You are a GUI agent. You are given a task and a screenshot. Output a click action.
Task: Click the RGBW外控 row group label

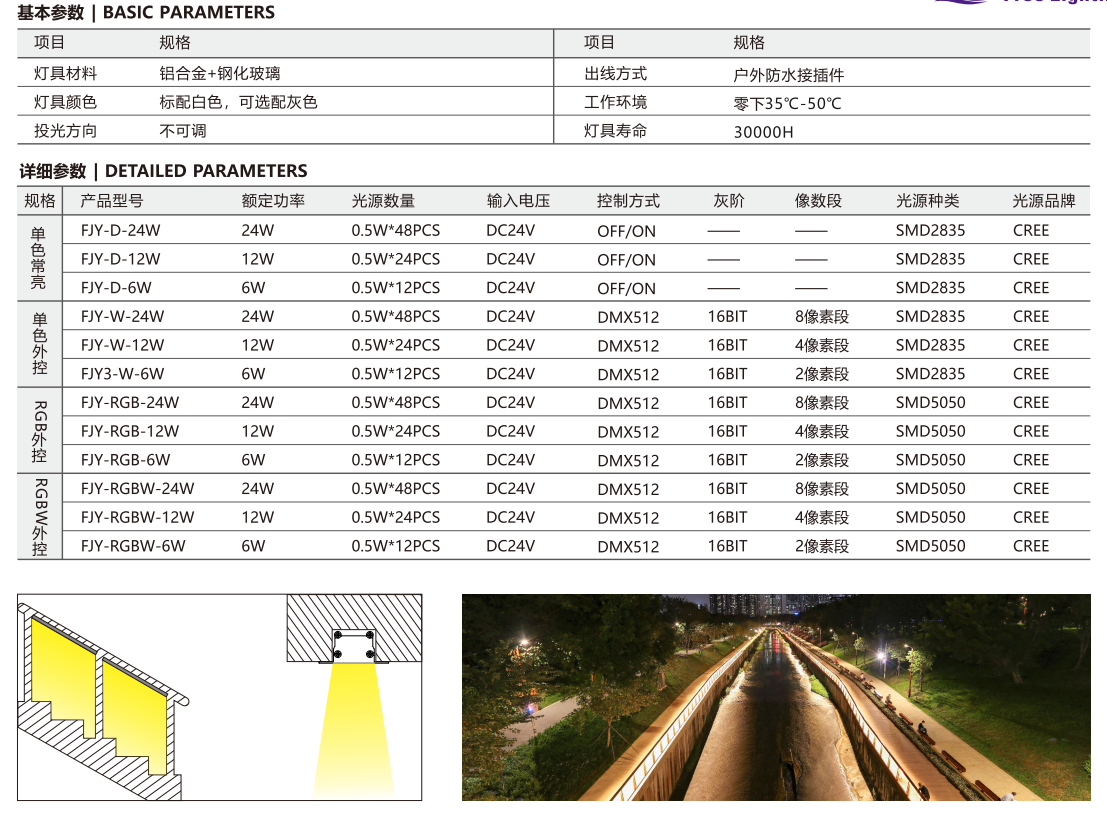point(40,517)
